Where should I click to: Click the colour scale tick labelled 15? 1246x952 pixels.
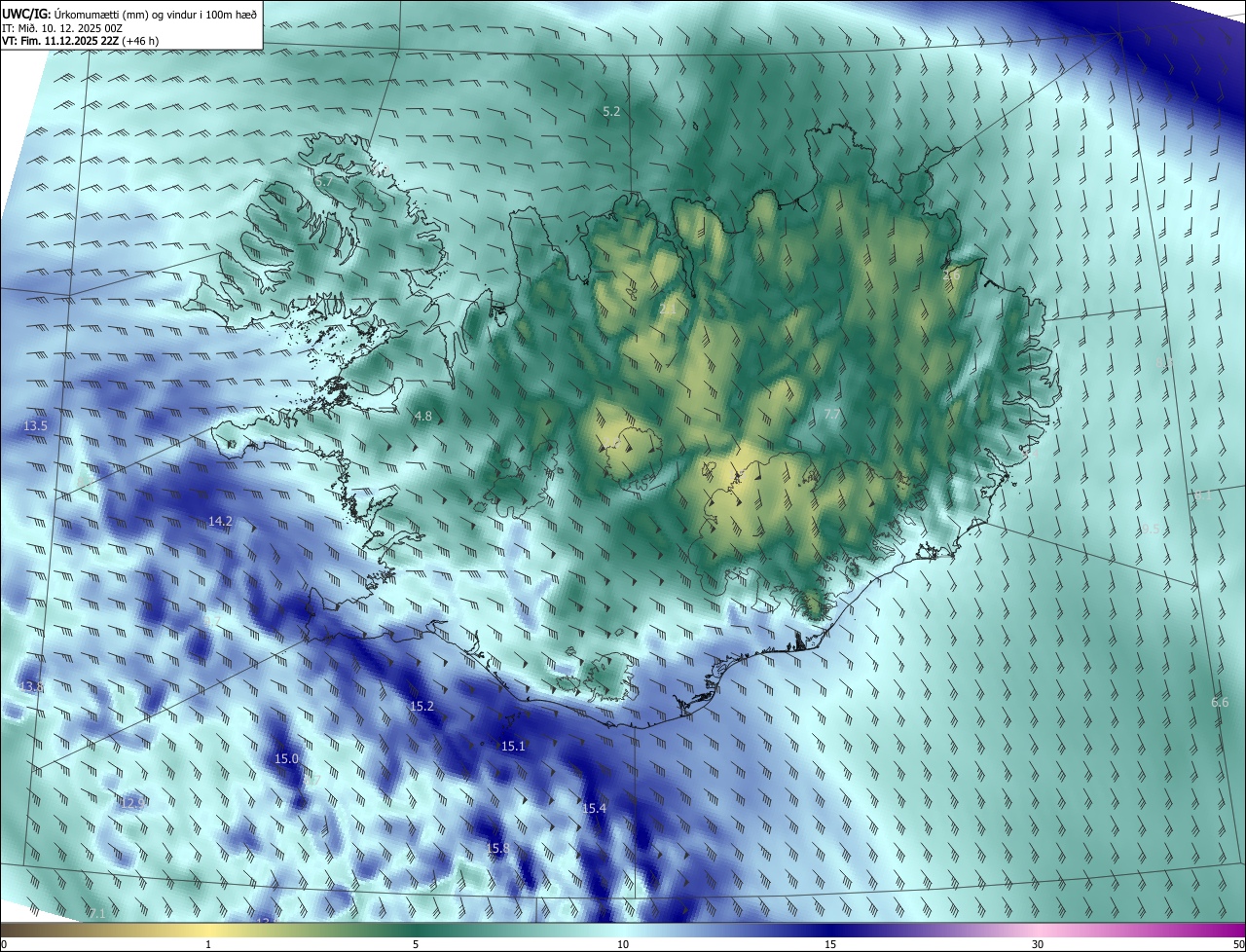pos(830,945)
